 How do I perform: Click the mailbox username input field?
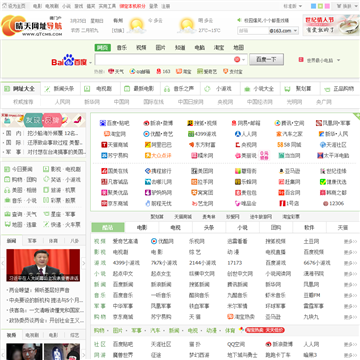(253, 31)
